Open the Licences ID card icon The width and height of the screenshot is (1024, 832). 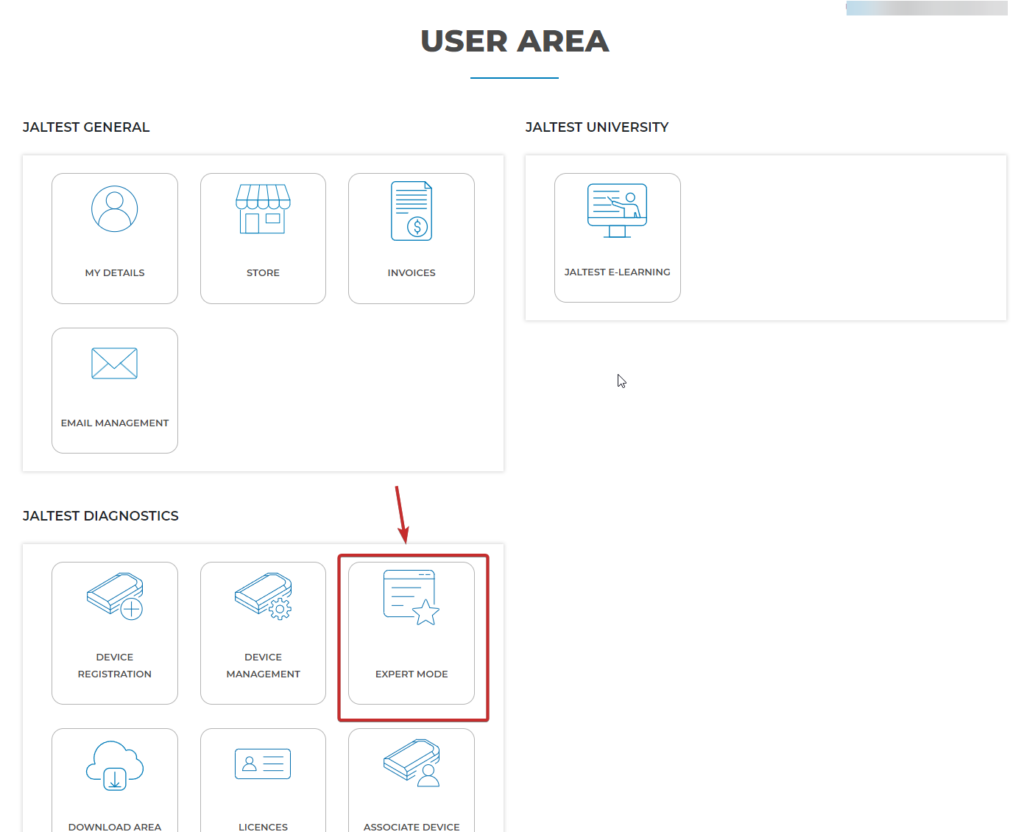click(x=263, y=763)
